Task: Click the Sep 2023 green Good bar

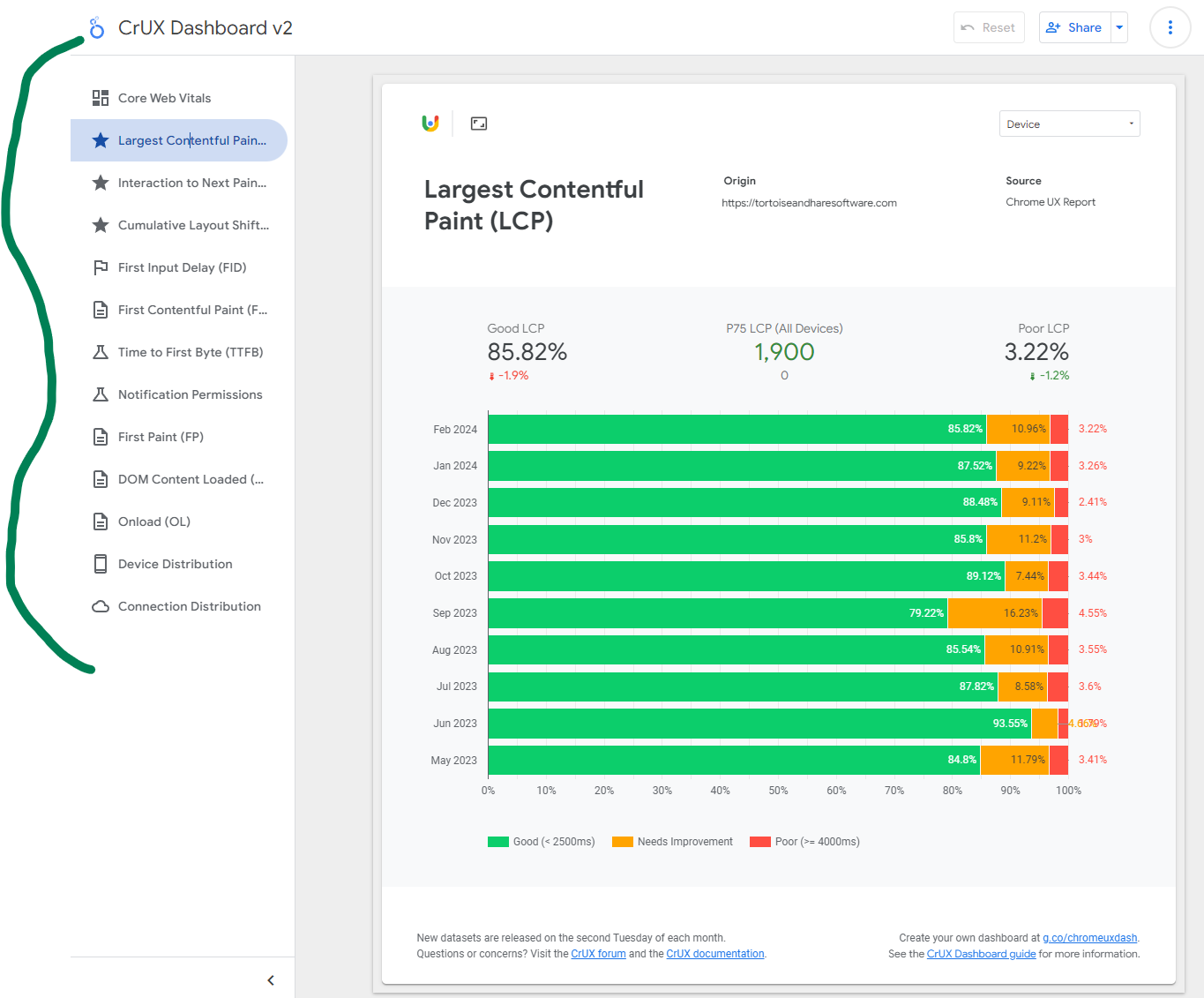Action: click(x=716, y=613)
